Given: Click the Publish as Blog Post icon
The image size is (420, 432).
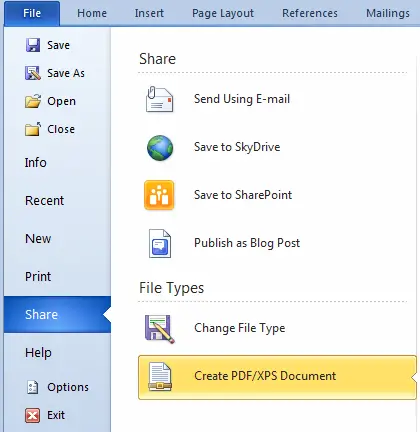Looking at the screenshot, I should (x=160, y=243).
